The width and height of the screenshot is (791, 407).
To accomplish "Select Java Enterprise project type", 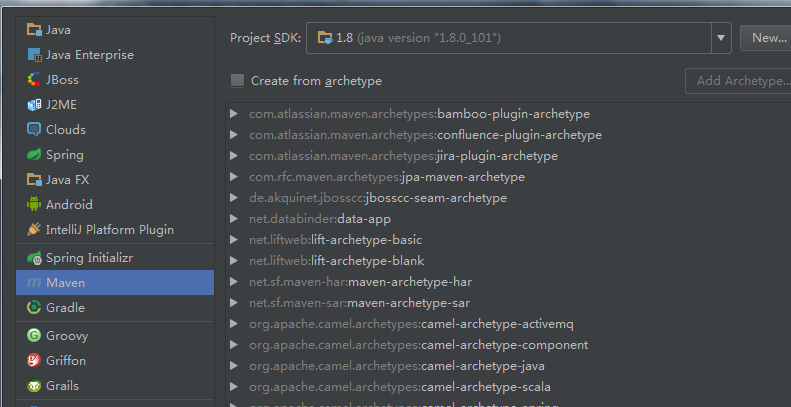I will point(115,55).
